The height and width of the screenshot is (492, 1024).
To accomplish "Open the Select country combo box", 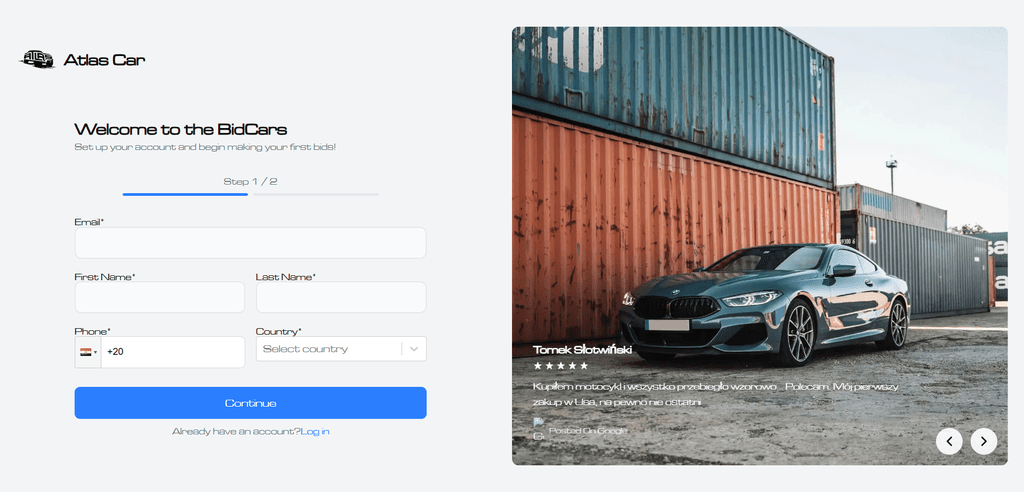I will click(x=341, y=349).
